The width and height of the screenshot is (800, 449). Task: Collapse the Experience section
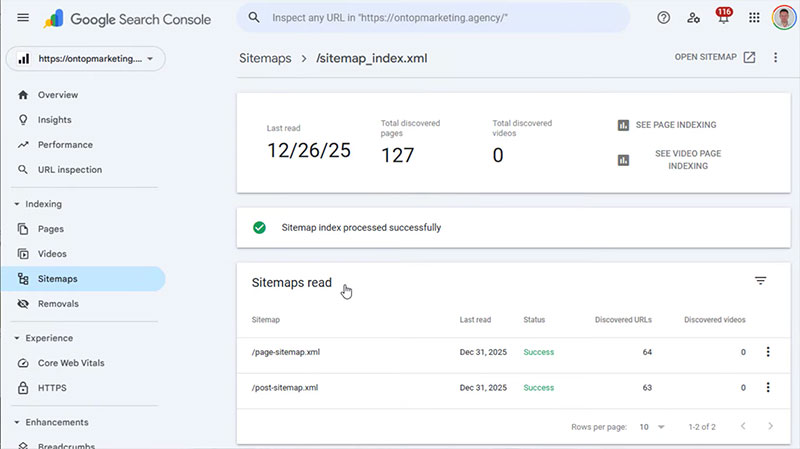(x=16, y=338)
